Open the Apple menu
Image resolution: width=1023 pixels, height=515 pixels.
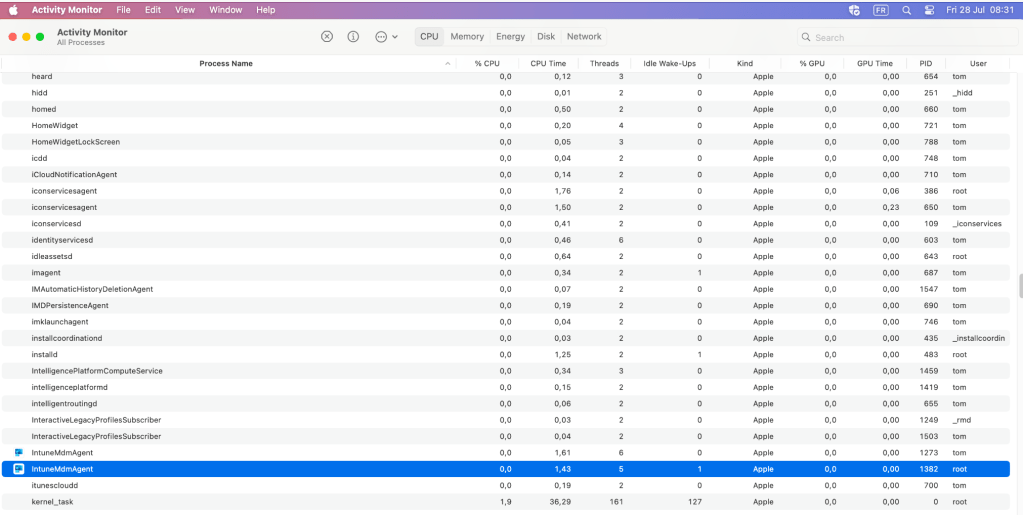pyautogui.click(x=14, y=10)
